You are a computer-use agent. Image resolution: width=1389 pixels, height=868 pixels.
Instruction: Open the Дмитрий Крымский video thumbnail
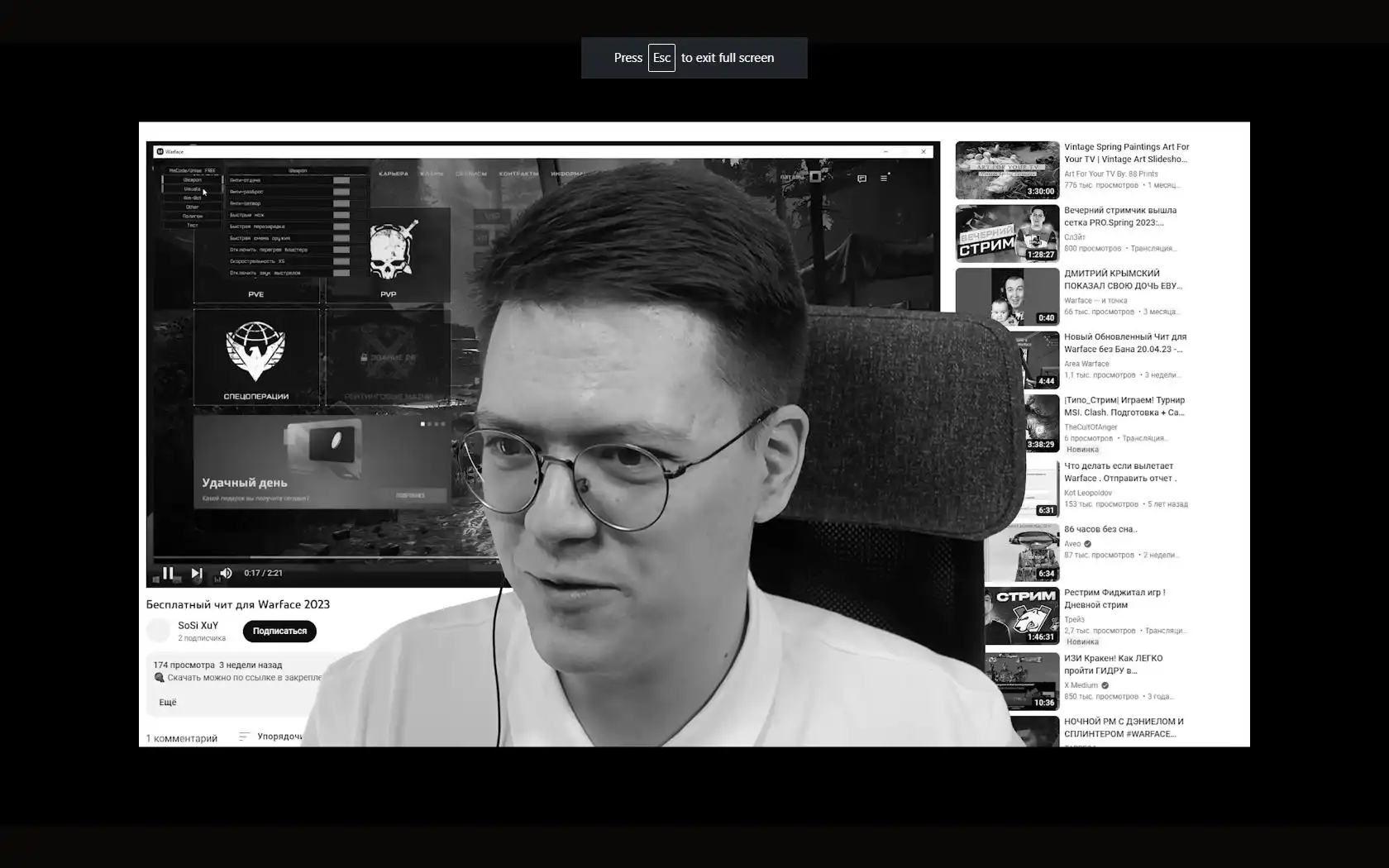1007,297
